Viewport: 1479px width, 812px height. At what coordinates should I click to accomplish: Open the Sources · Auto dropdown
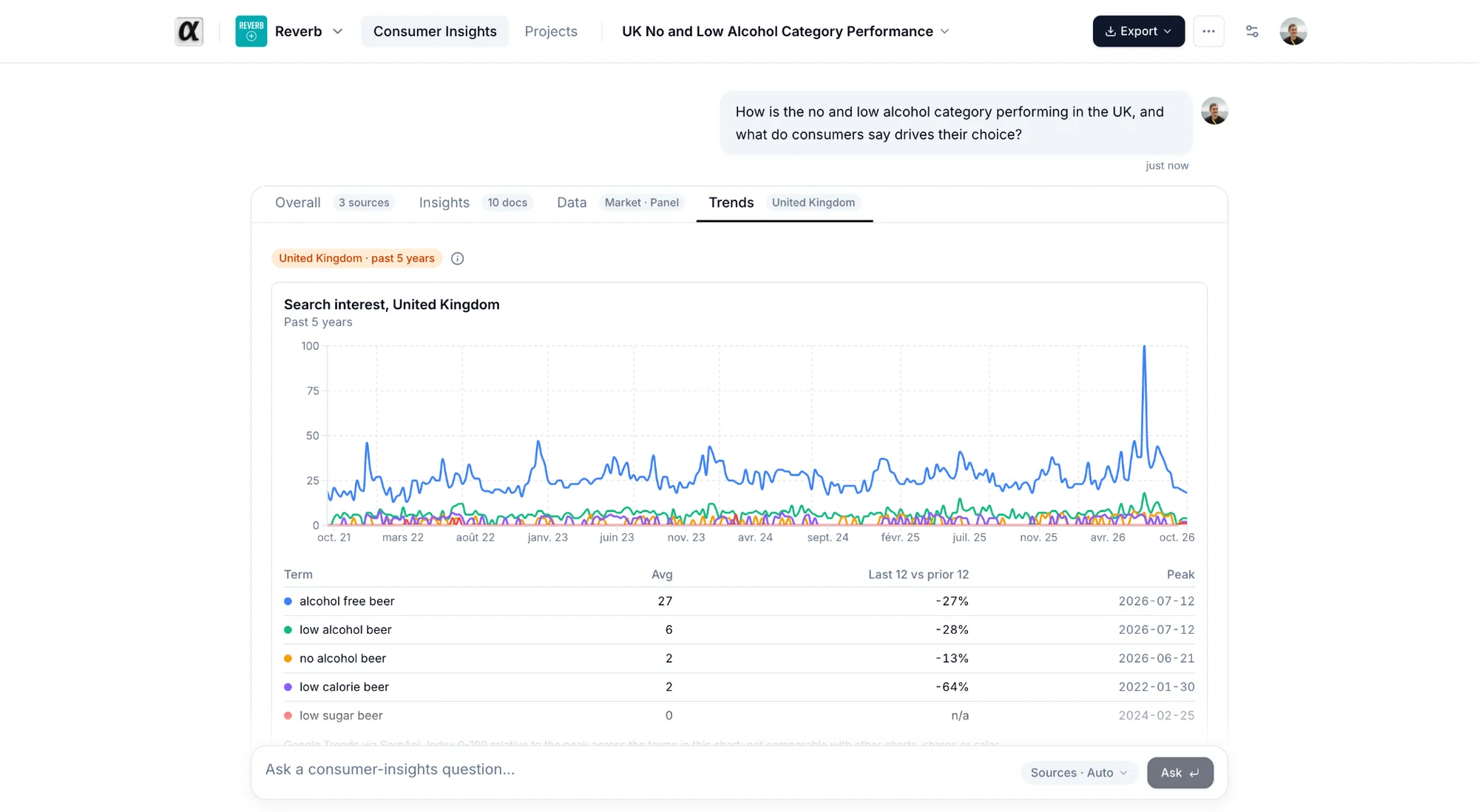click(x=1079, y=773)
